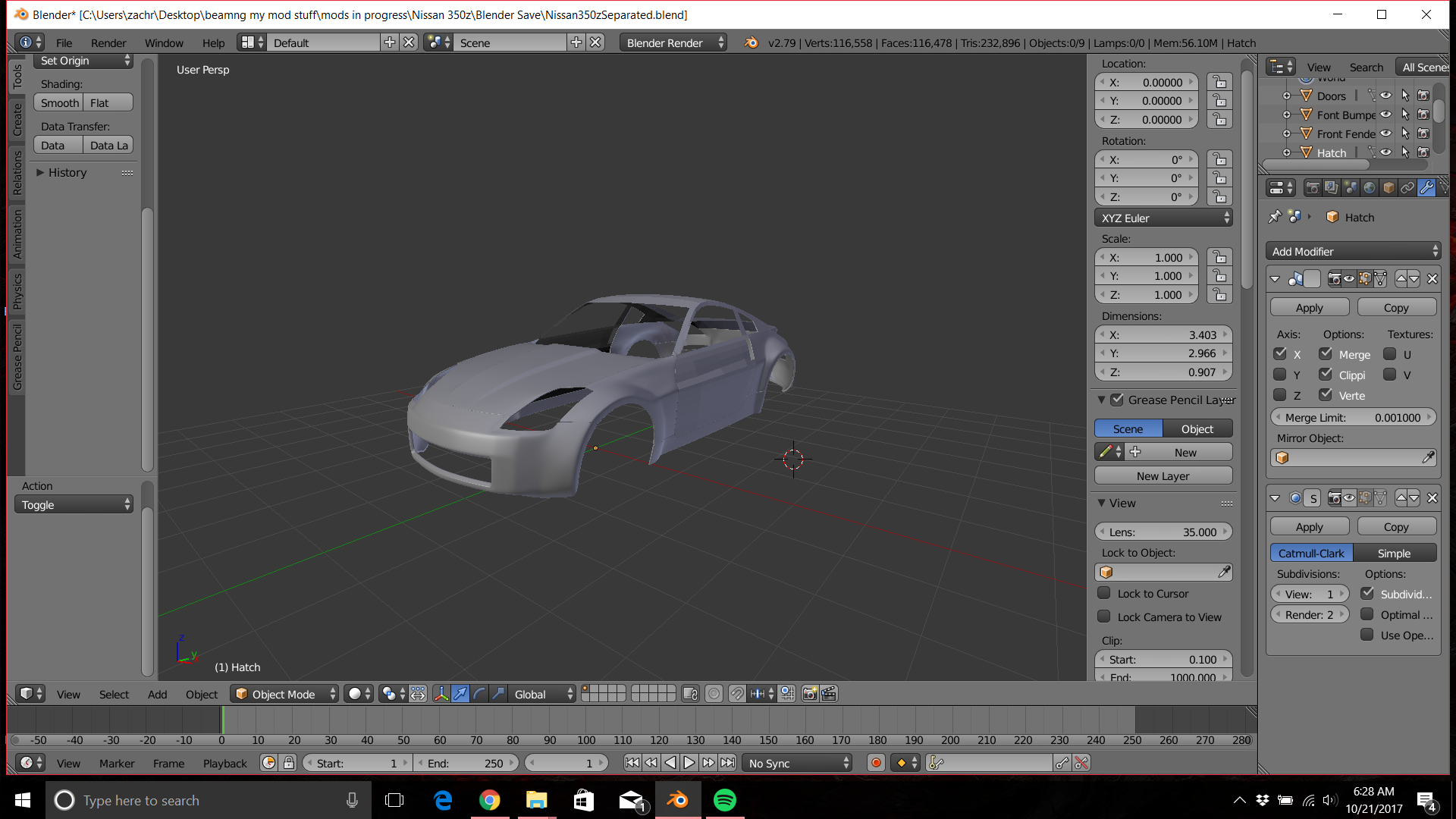
Task: Toggle auto keyframe record button
Action: 876,763
